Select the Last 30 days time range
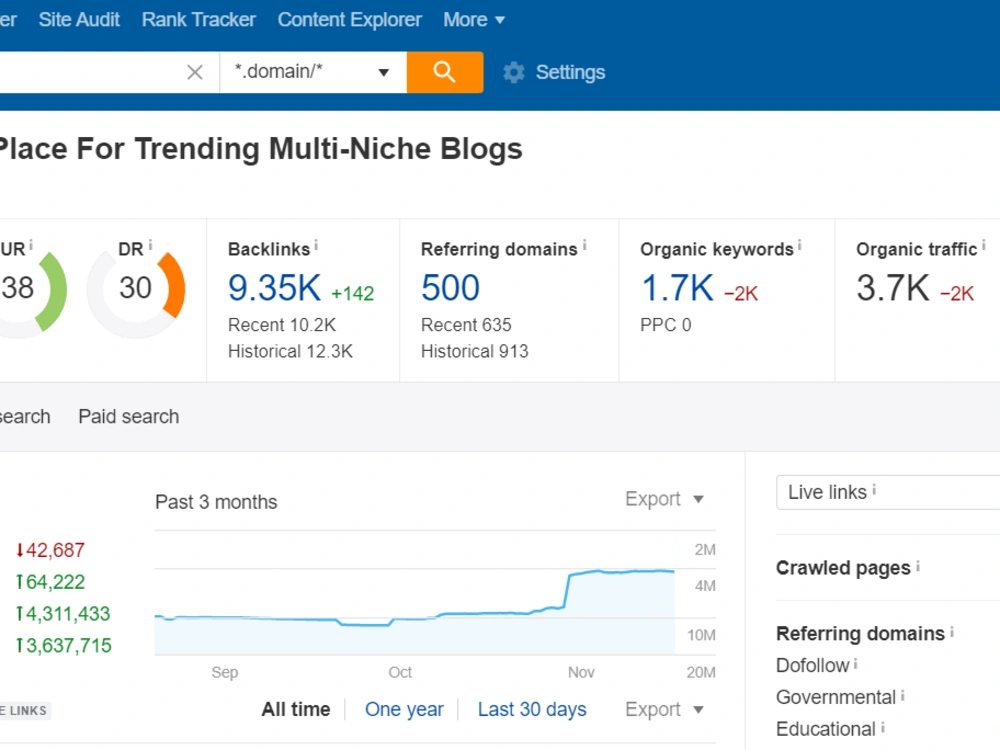This screenshot has height=750, width=1000. [532, 709]
